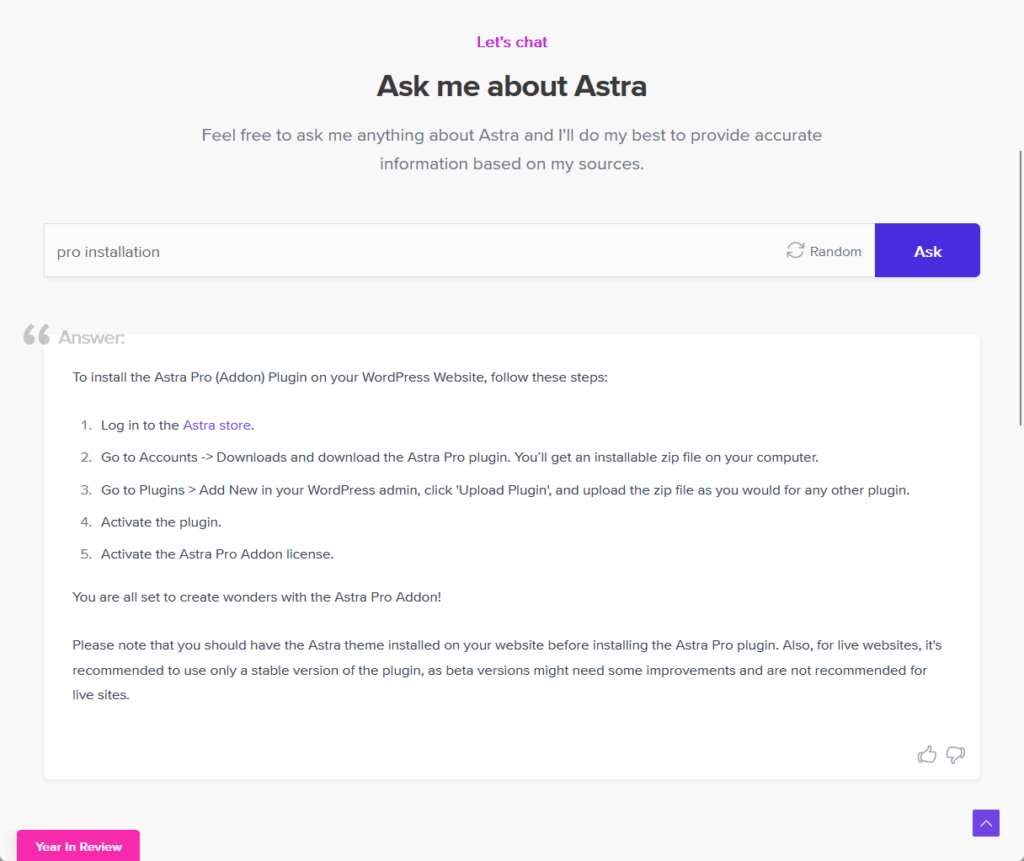Click 'To install the Astra Pro (Addon) Plugin' sentence
Viewport: 1024px width, 861px height.
coord(340,378)
